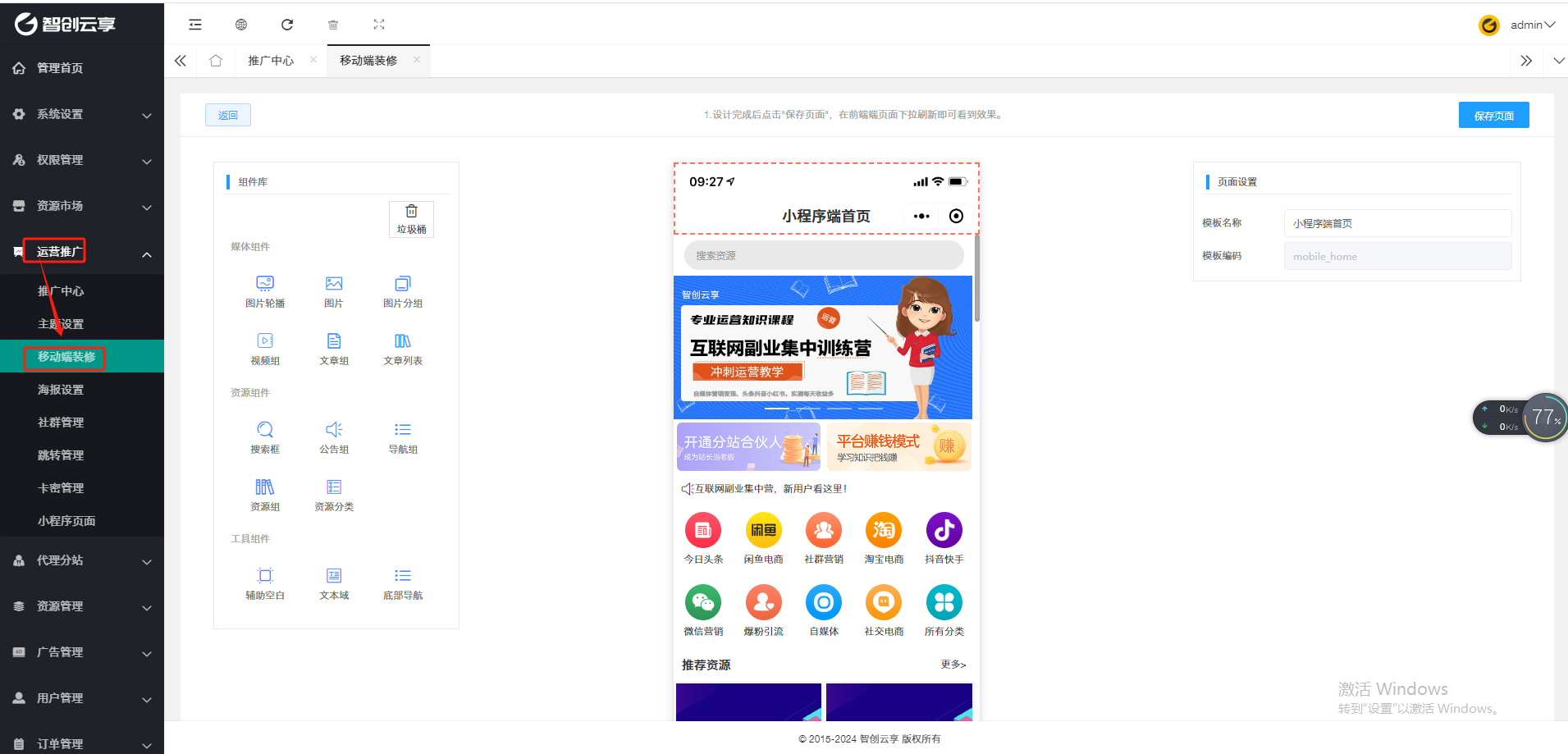The height and width of the screenshot is (754, 1568).
Task: Toggle fullscreen icon in top toolbar
Action: tap(379, 25)
